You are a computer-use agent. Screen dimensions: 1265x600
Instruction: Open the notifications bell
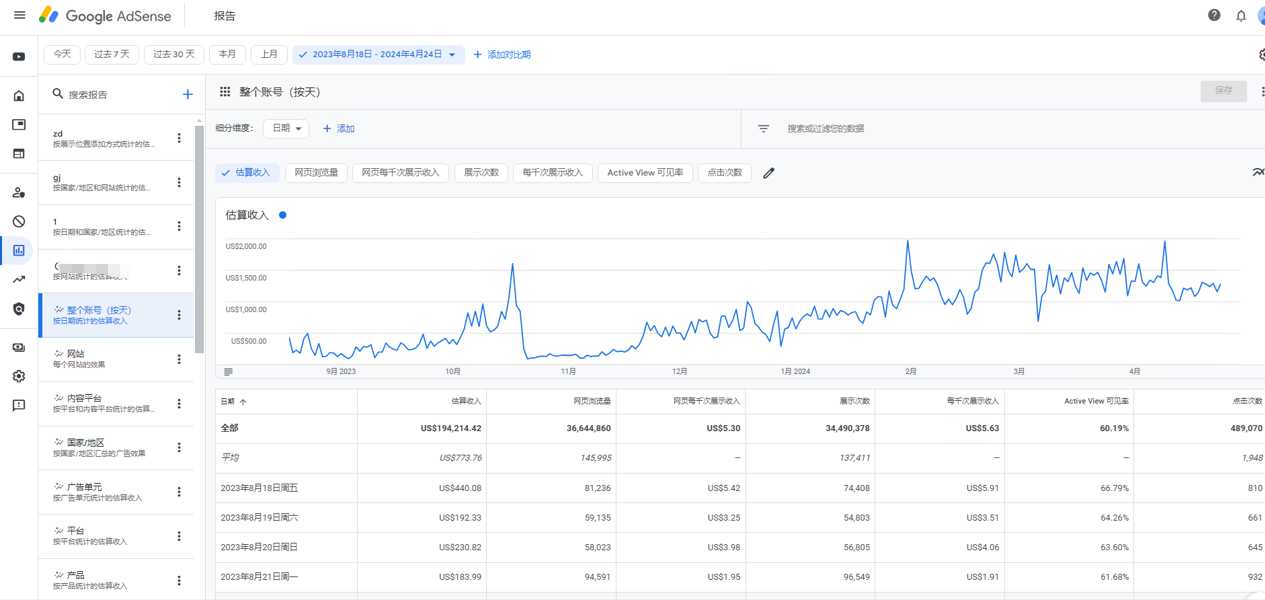1241,16
